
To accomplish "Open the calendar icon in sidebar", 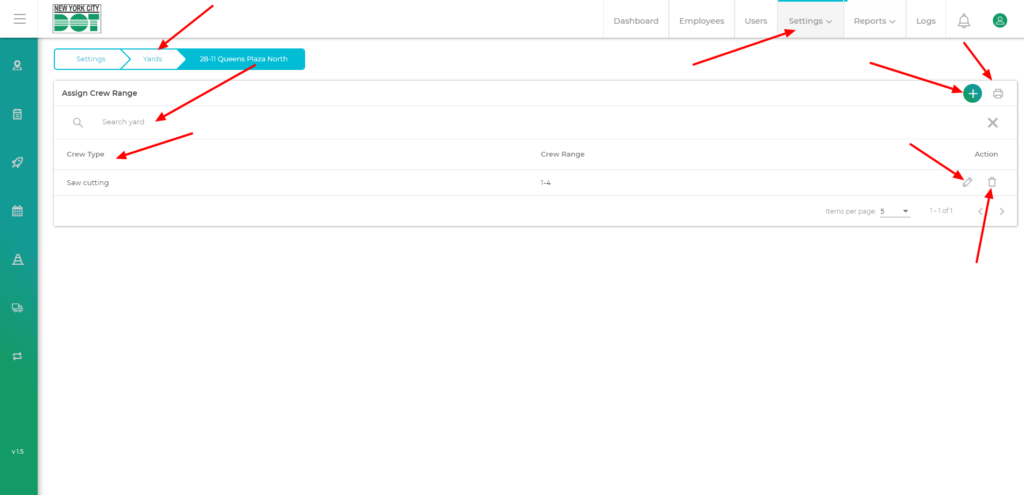I will pos(17,211).
